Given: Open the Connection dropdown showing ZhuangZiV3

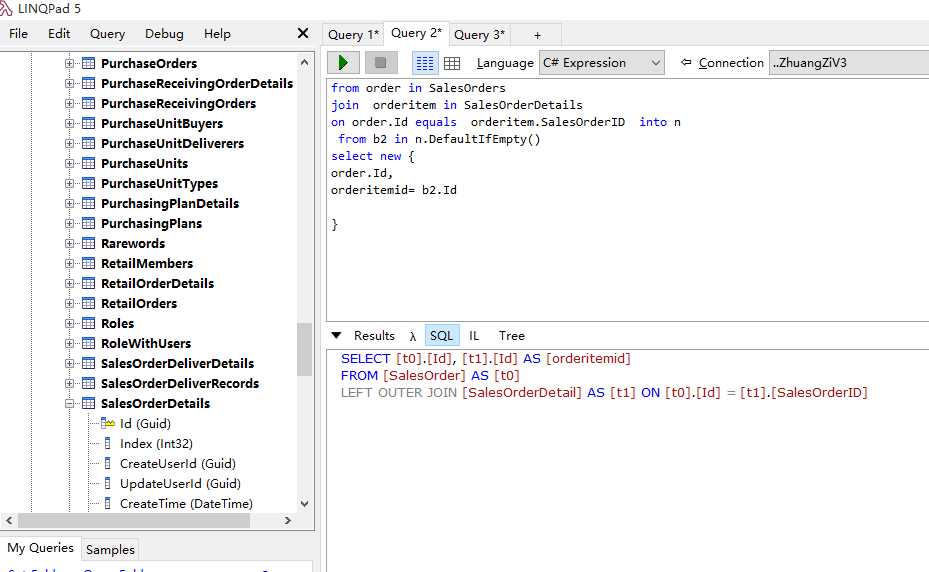Looking at the screenshot, I should [x=849, y=63].
